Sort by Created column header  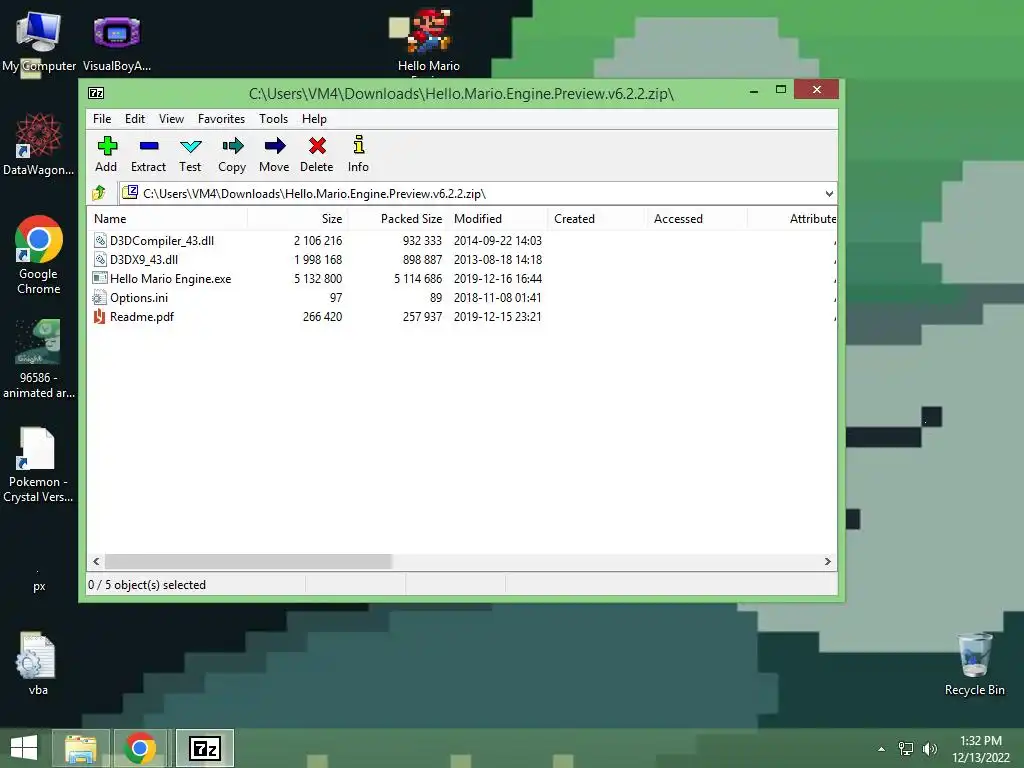tap(597, 219)
